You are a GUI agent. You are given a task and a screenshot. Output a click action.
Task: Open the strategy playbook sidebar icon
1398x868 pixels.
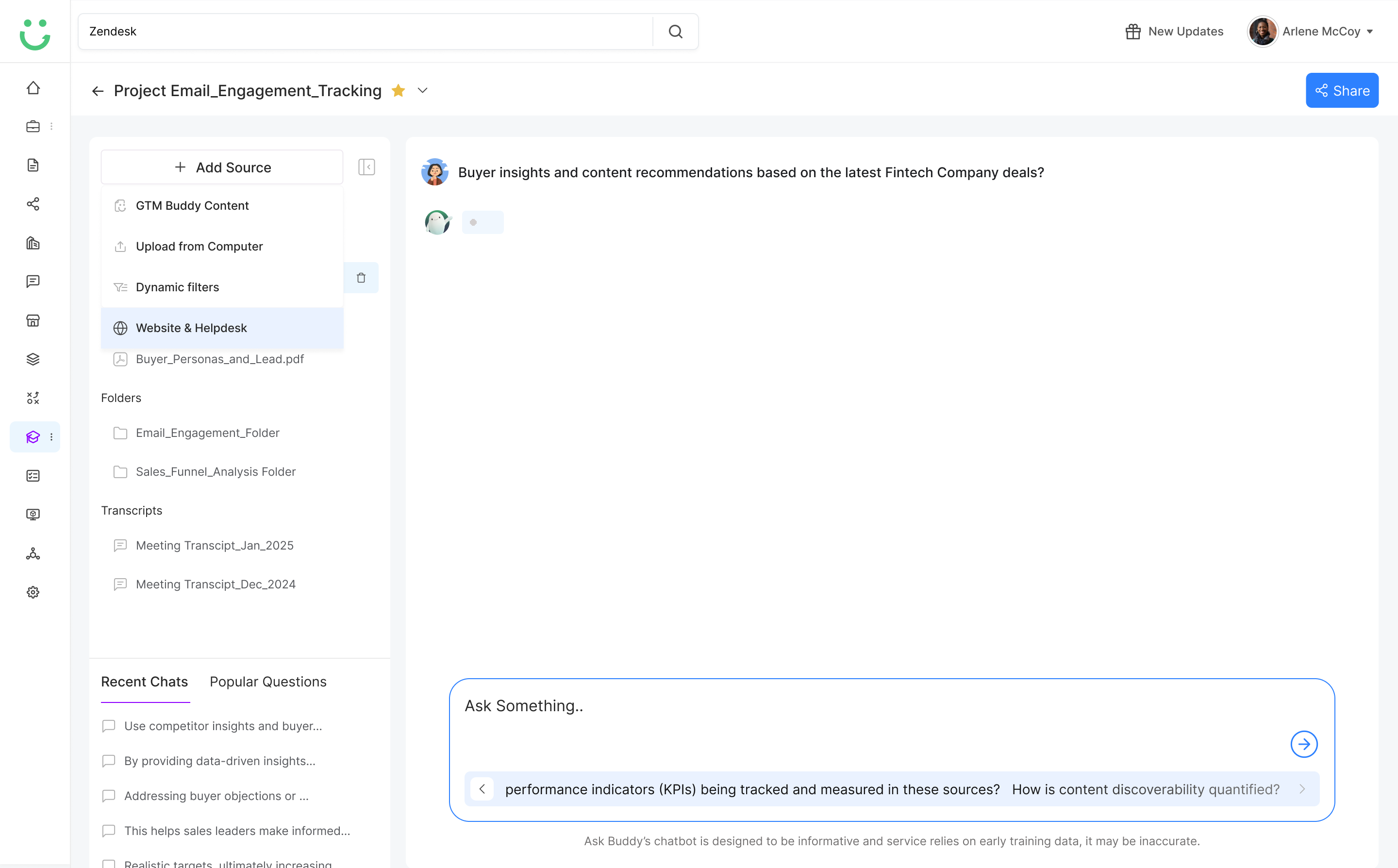33,398
